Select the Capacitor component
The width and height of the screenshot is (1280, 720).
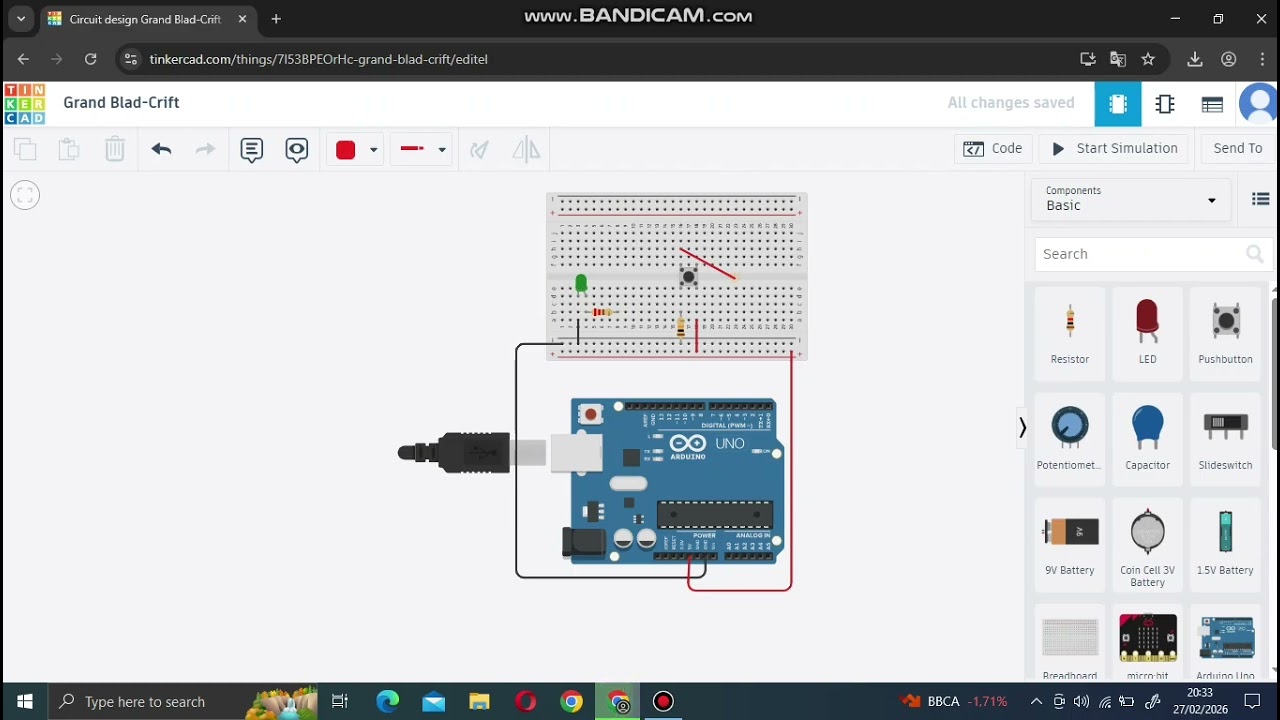[x=1147, y=438]
